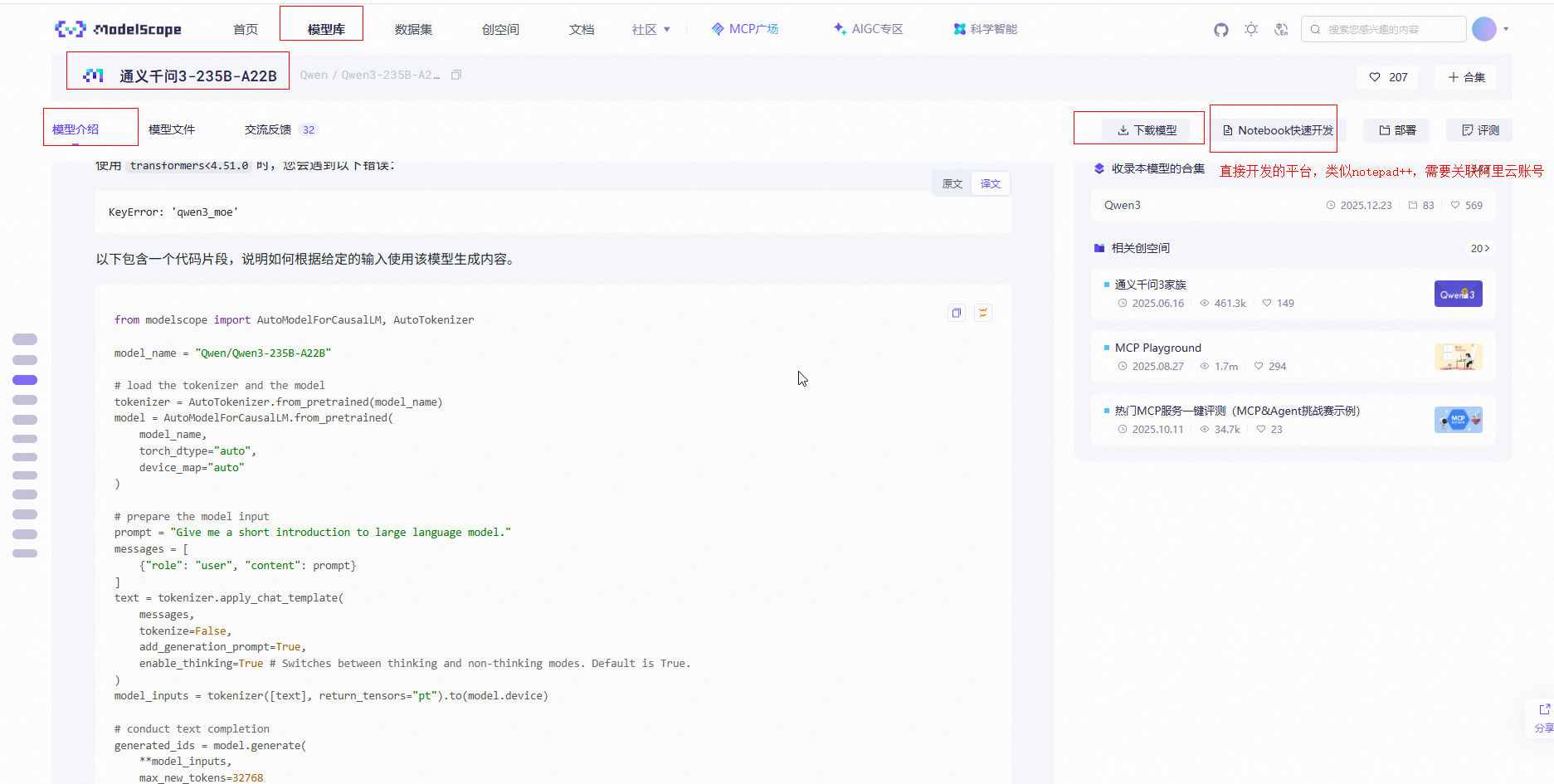Open the 文档 tab
The width and height of the screenshot is (1554, 784).
pyautogui.click(x=582, y=30)
